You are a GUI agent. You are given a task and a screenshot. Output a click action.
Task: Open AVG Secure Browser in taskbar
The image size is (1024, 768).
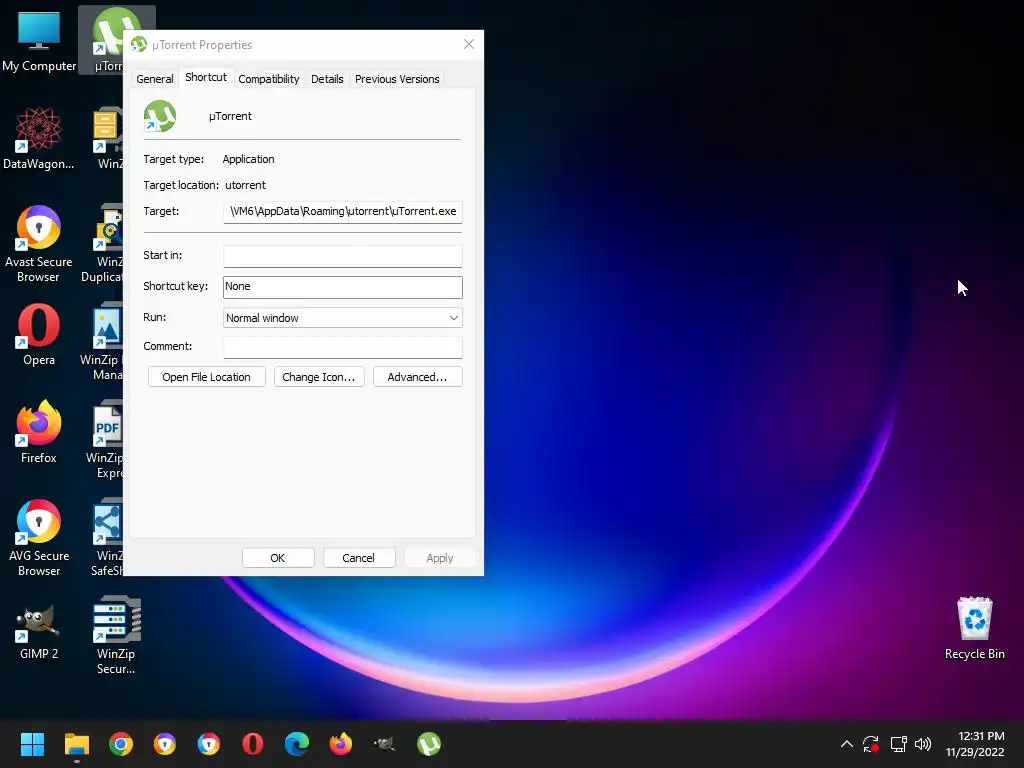coord(209,744)
